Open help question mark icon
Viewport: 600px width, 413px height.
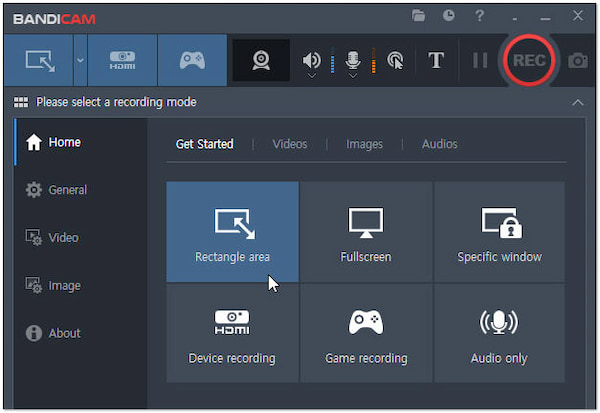[479, 16]
